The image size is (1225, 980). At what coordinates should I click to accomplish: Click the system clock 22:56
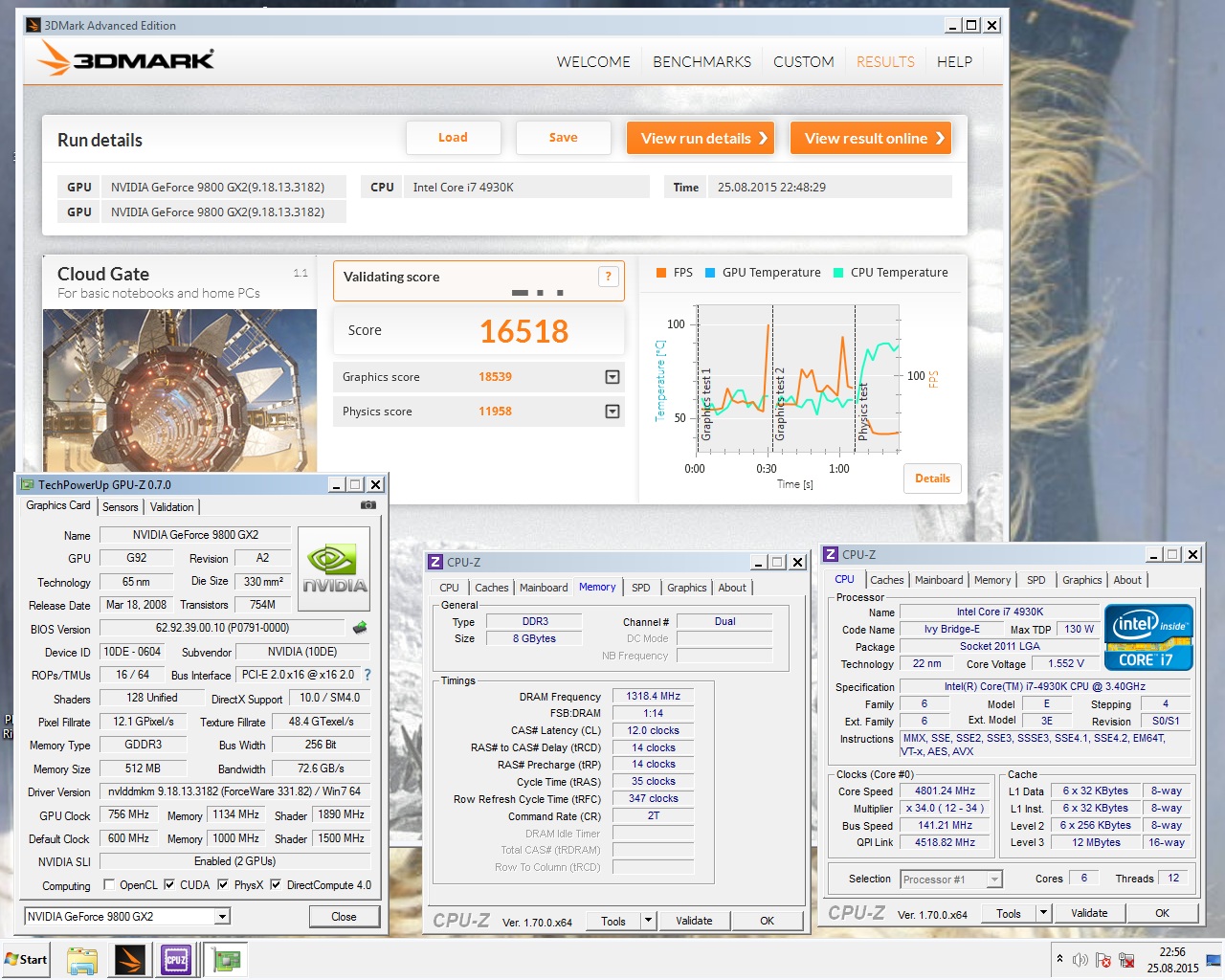[1172, 952]
